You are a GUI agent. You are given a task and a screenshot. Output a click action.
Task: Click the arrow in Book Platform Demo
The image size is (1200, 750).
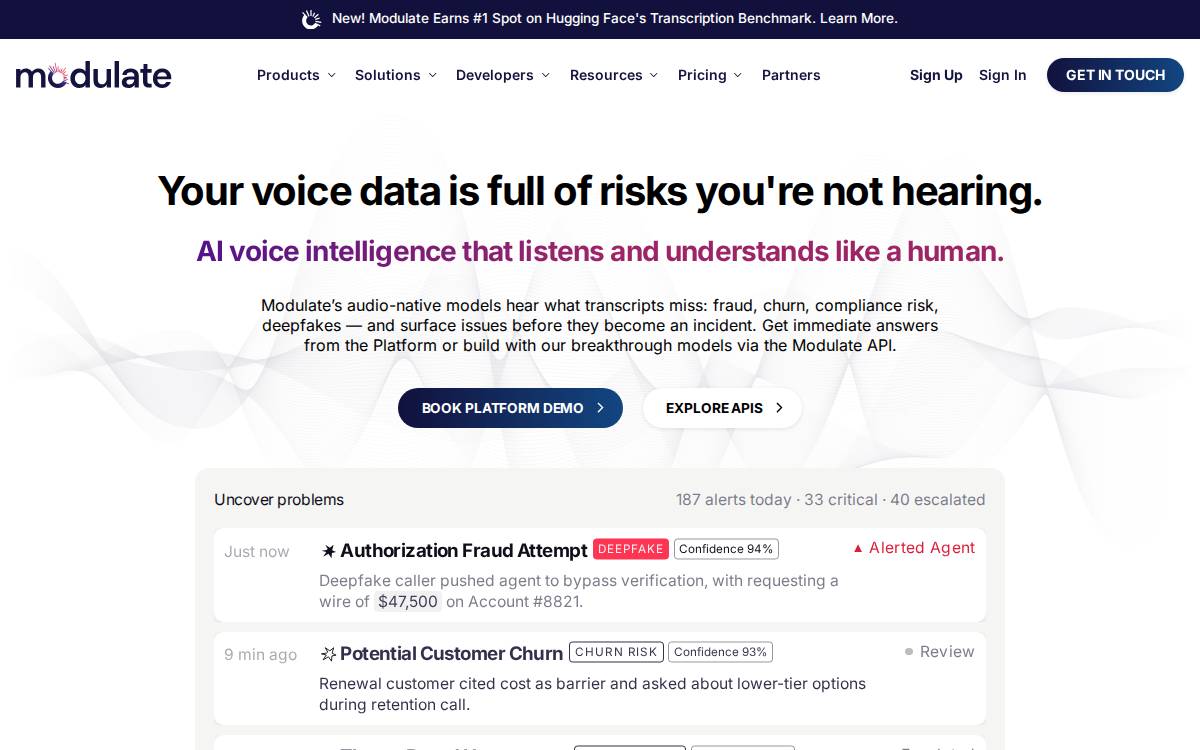coord(600,408)
